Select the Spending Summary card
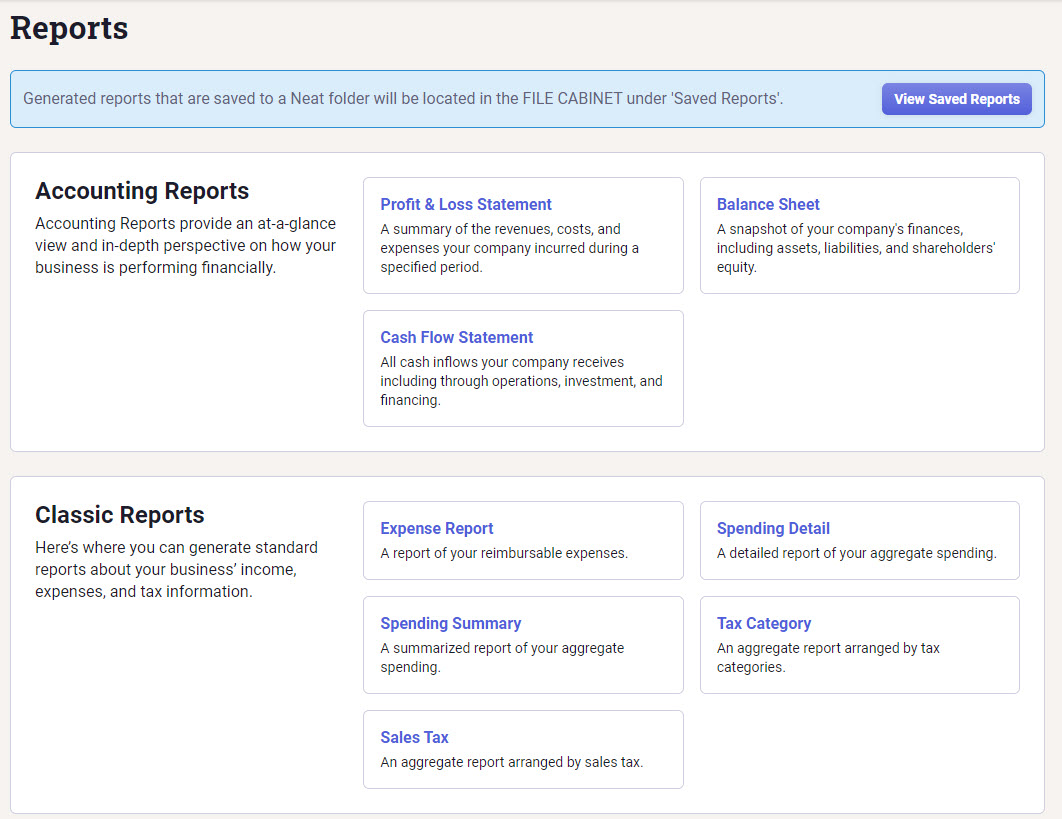Image resolution: width=1062 pixels, height=819 pixels. coord(523,644)
